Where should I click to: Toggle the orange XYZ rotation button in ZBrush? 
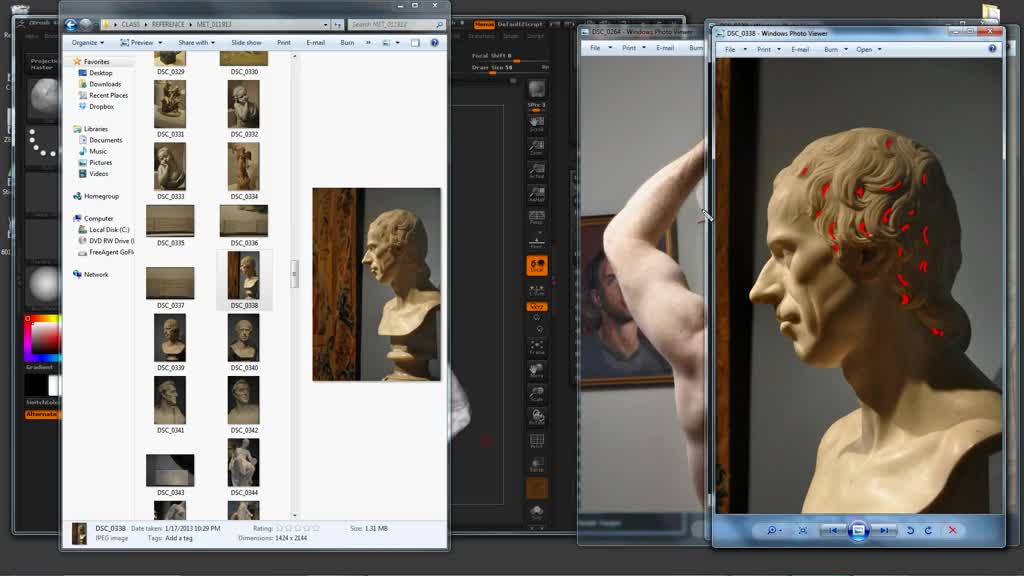pyautogui.click(x=537, y=306)
